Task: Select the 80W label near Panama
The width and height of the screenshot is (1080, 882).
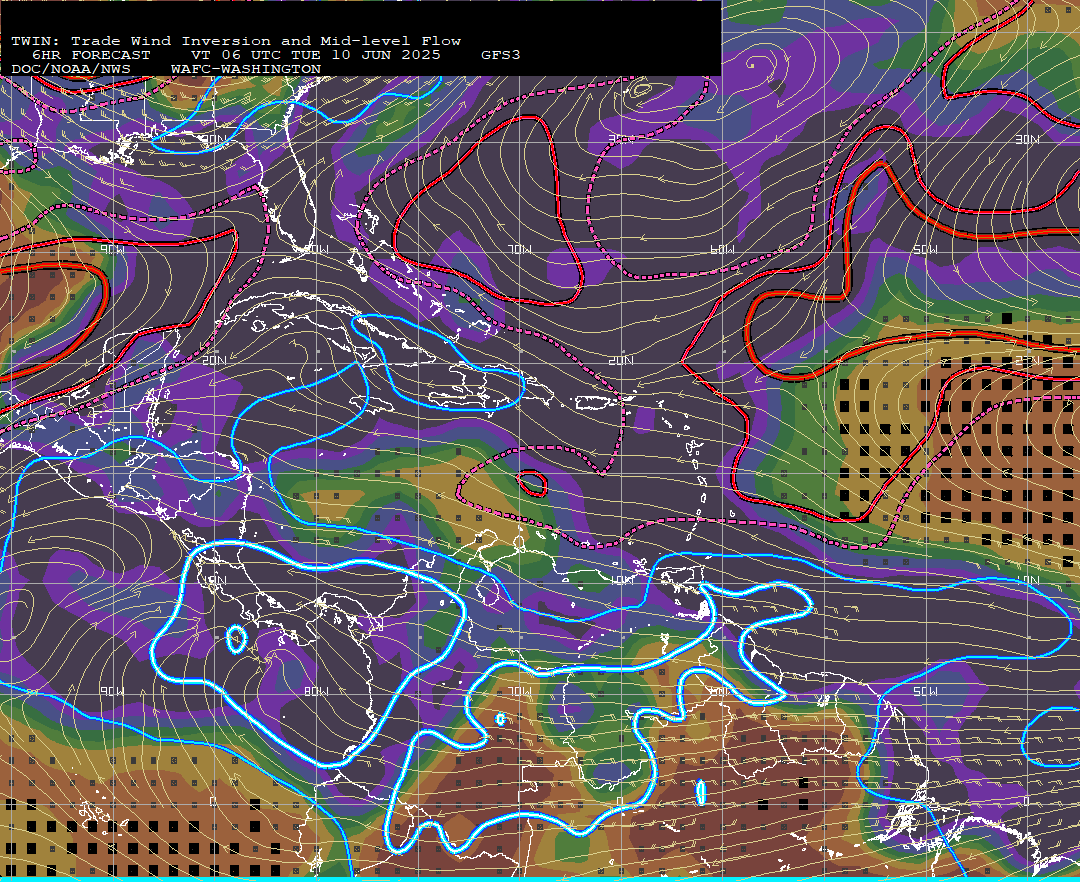Action: tap(316, 691)
